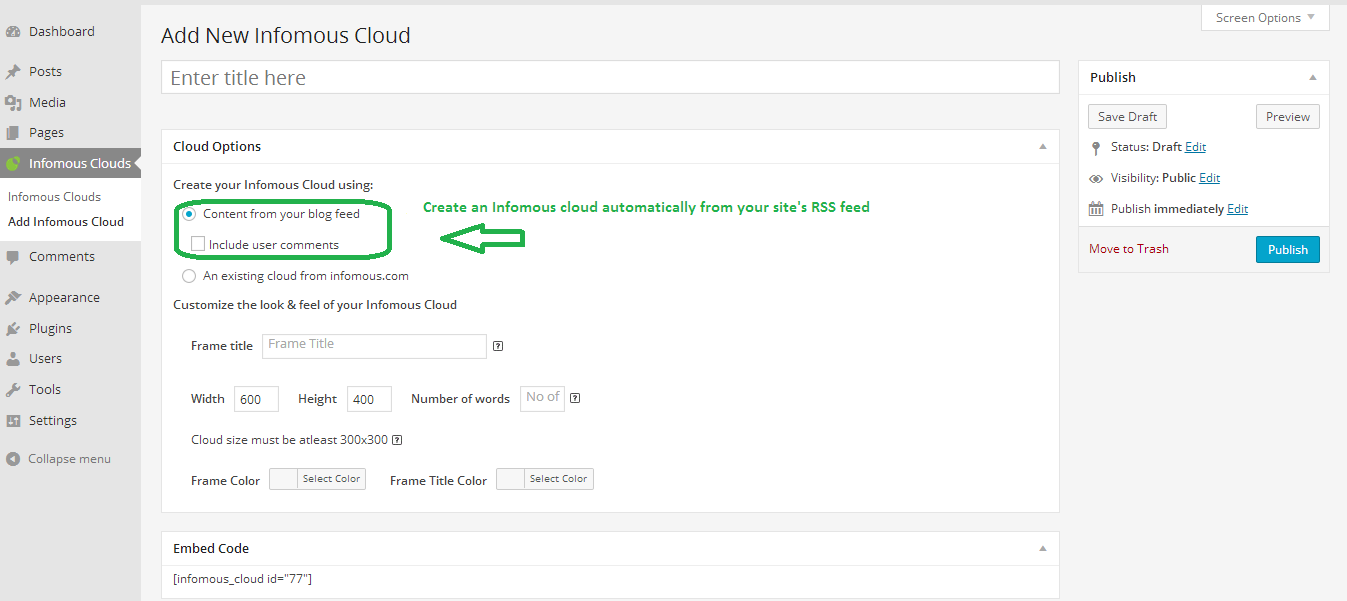Open Add Infomous Cloud submenu link
Screen dimensions: 1347x601
click(x=66, y=222)
